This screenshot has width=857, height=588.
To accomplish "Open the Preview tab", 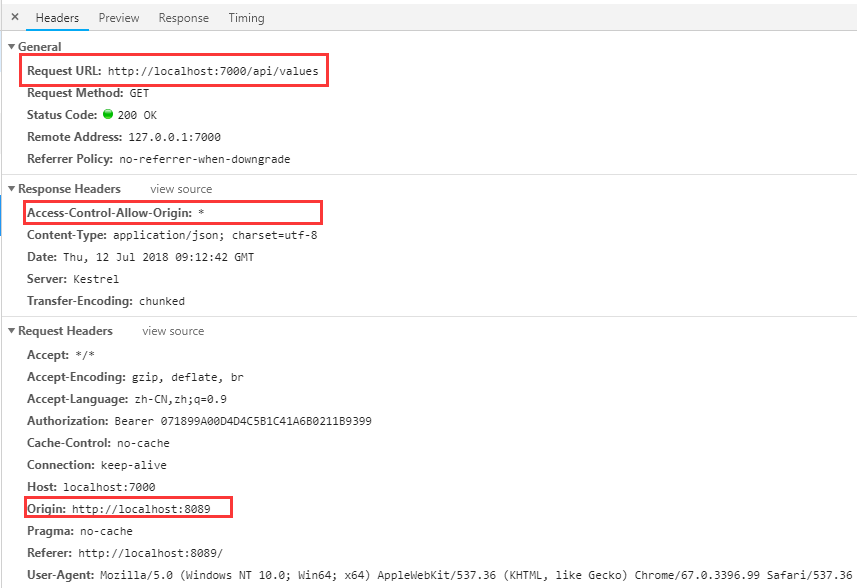I will pos(119,18).
